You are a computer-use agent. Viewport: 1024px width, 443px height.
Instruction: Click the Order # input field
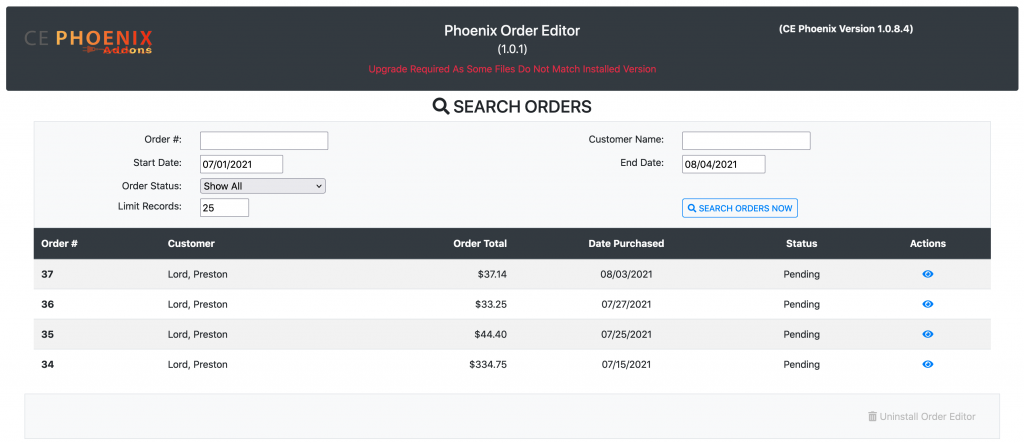coord(264,140)
